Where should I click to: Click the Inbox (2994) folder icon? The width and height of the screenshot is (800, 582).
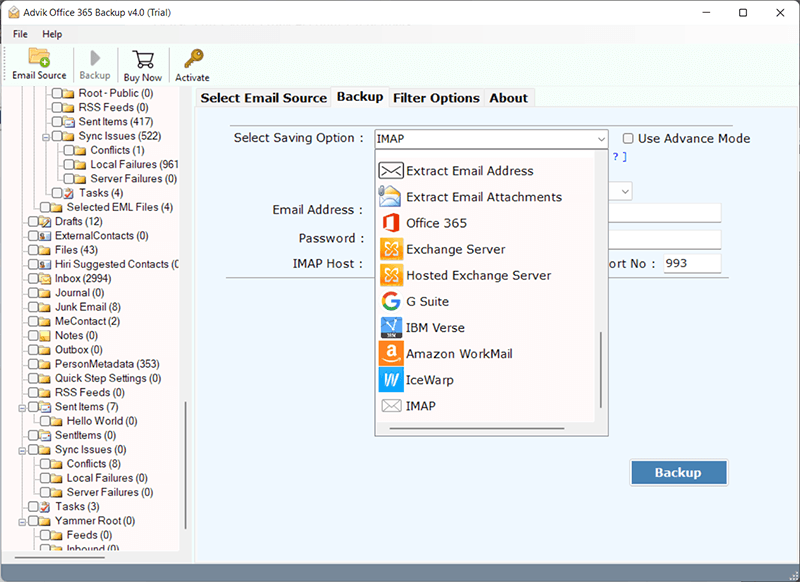point(45,279)
